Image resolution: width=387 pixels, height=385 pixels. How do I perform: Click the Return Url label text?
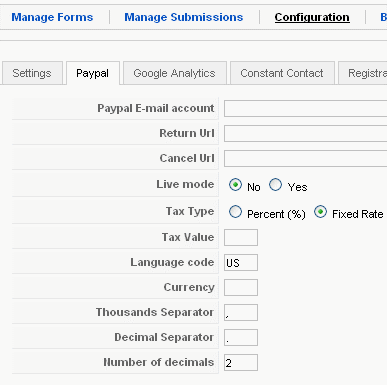pyautogui.click(x=187, y=133)
